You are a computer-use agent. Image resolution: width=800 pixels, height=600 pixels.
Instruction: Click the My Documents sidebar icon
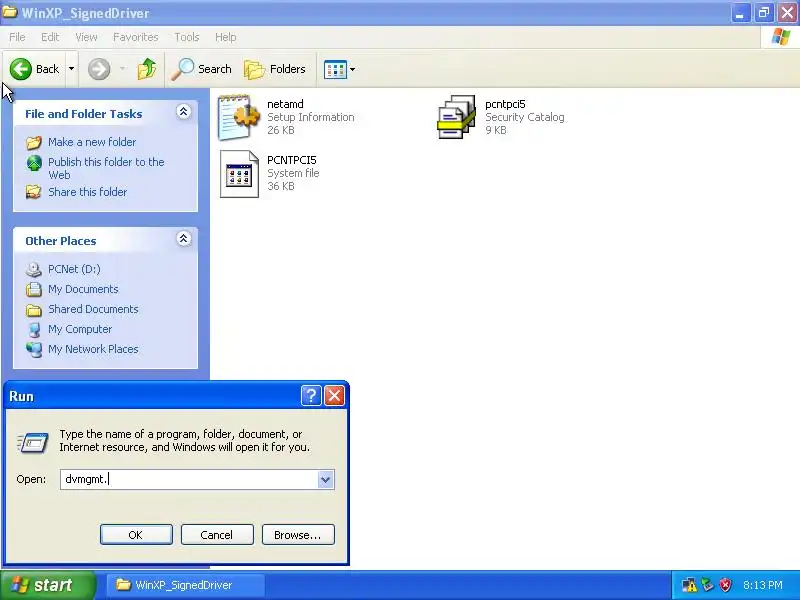34,289
